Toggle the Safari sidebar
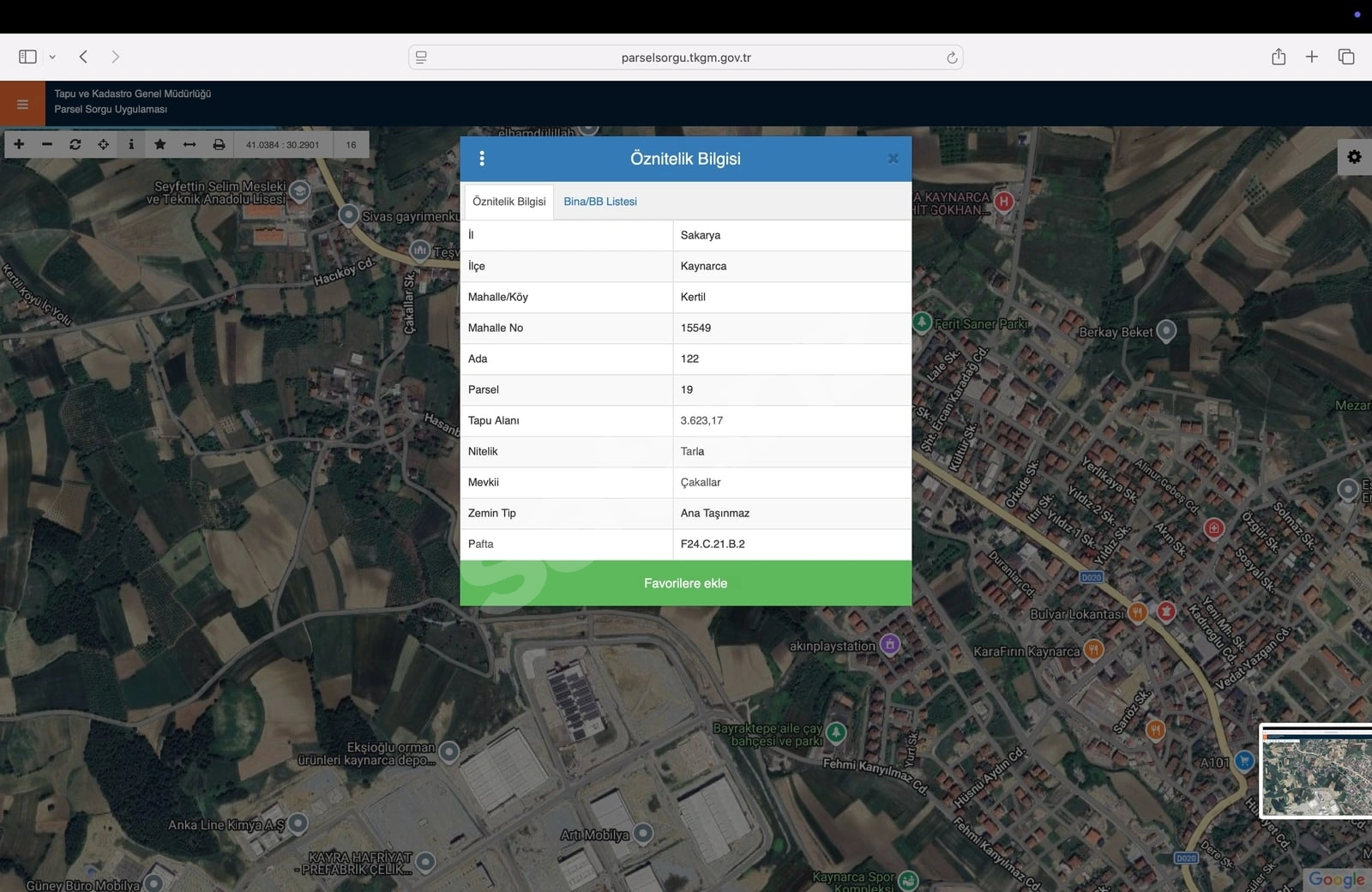This screenshot has height=892, width=1372. tap(27, 57)
